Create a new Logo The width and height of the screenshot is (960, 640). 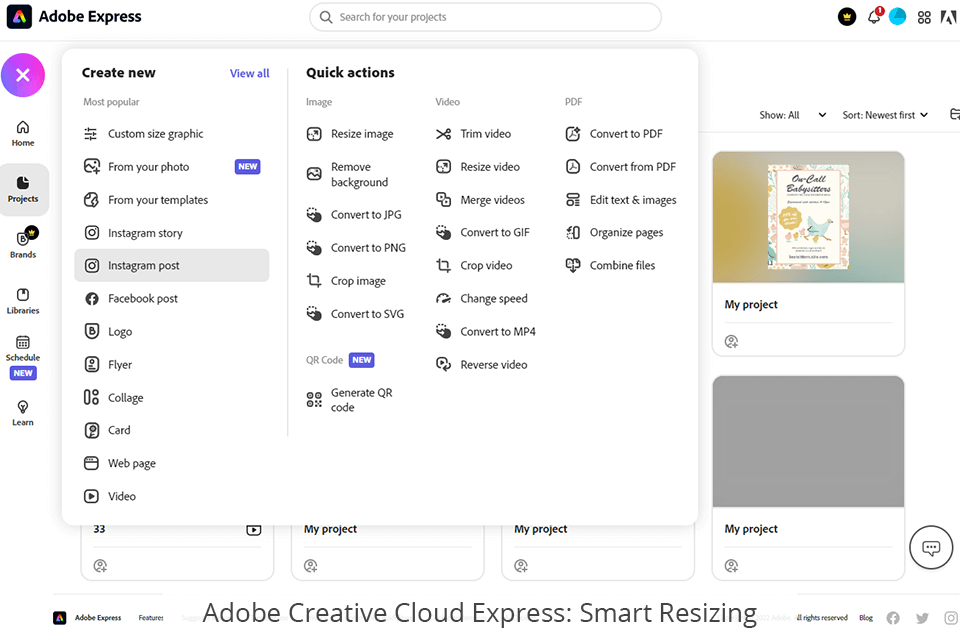pos(171,331)
